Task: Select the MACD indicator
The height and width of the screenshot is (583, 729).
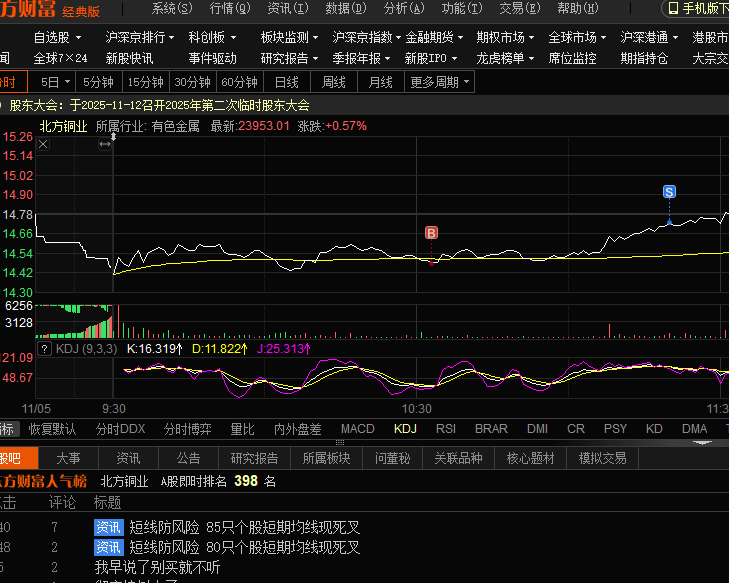Action: 358,429
